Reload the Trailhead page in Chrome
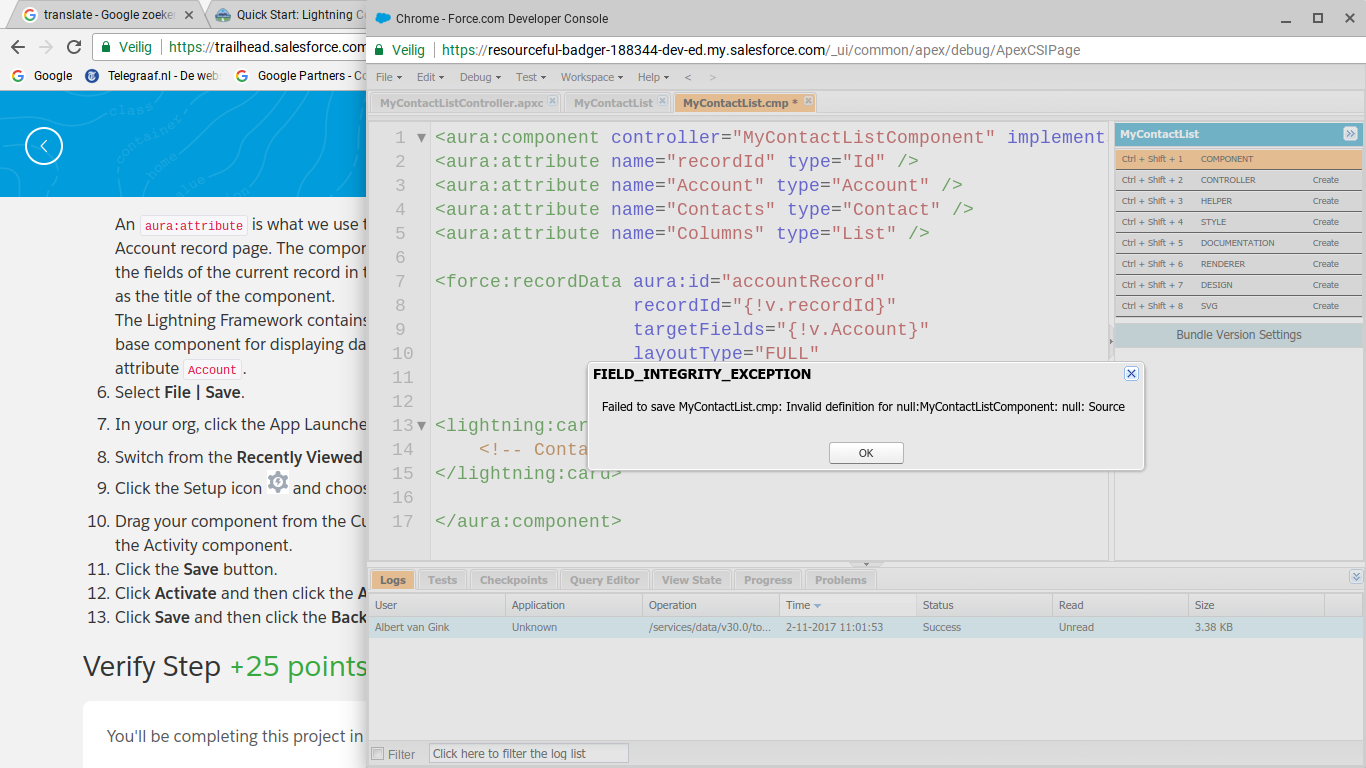This screenshot has height=768, width=1366. (x=74, y=47)
